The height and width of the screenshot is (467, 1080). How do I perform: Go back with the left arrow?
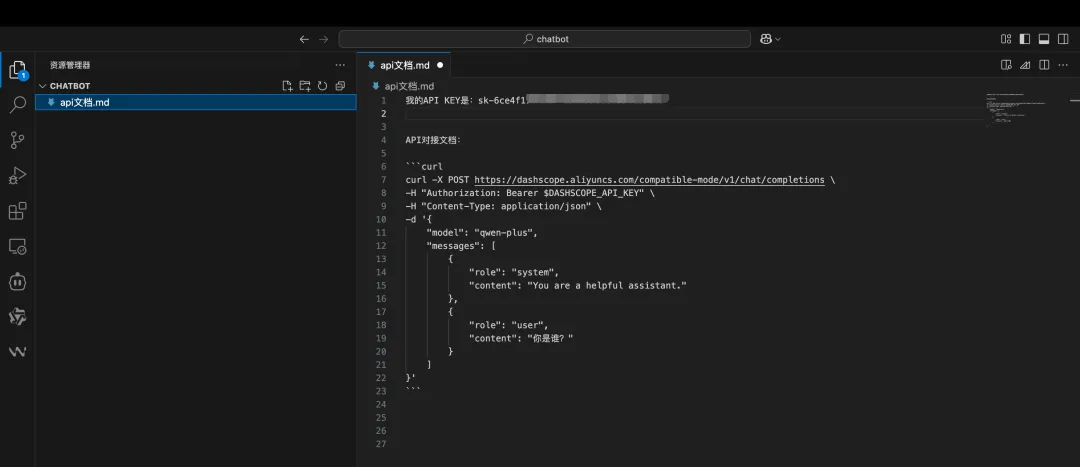(x=304, y=39)
